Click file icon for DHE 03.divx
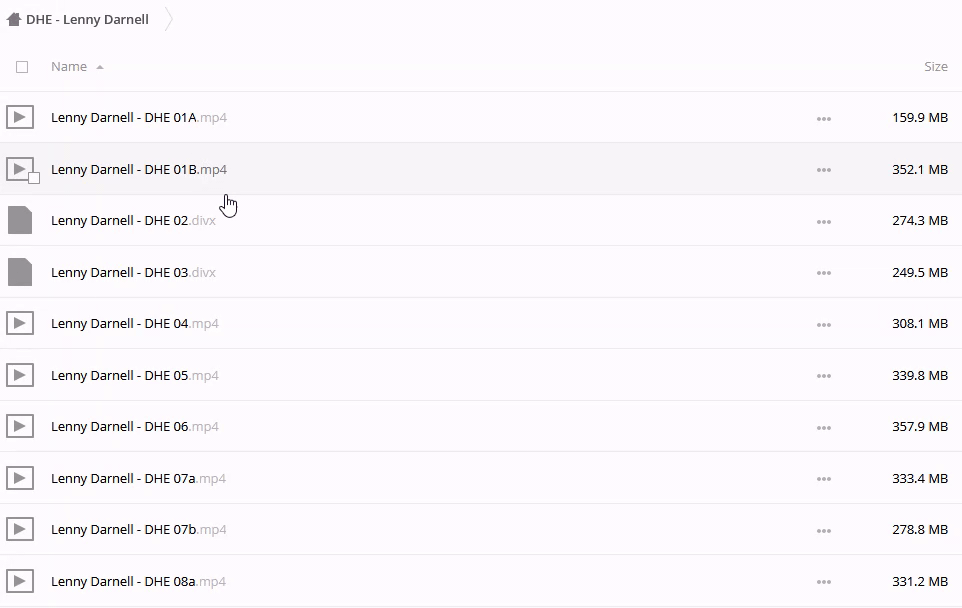 point(20,272)
